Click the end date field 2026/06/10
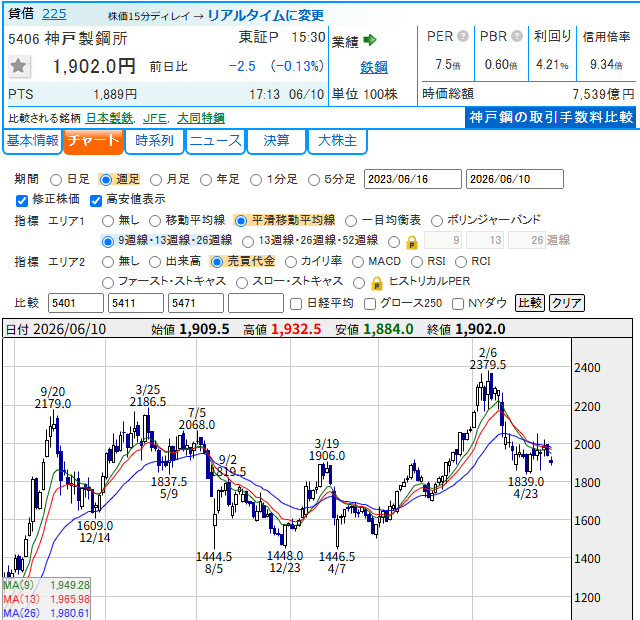This screenshot has width=640, height=620. coord(515,179)
